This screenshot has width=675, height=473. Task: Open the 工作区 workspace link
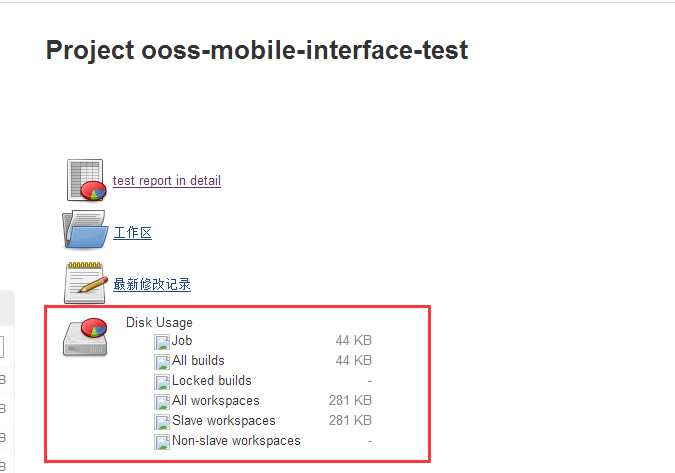(x=132, y=233)
